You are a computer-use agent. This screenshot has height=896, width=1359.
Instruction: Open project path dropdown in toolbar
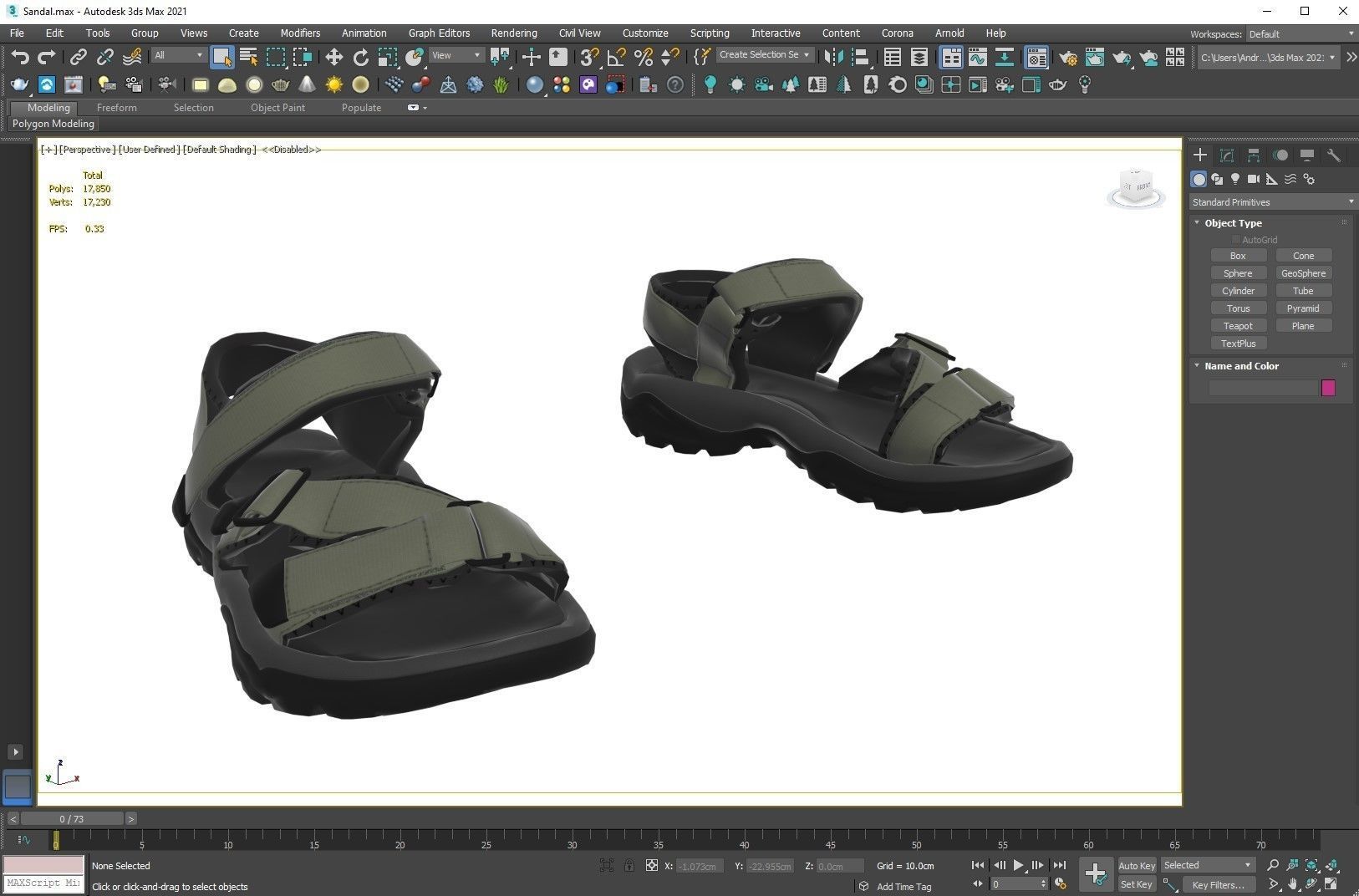1268,58
